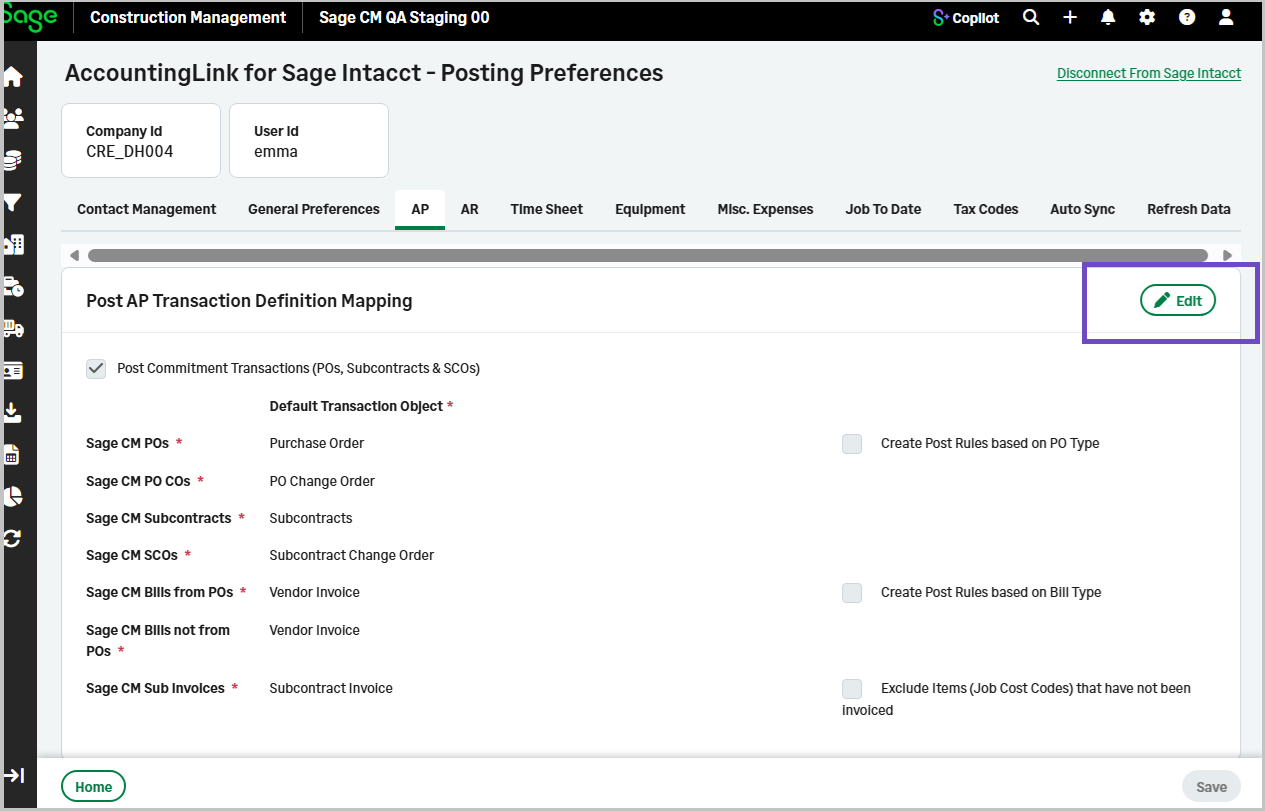
Task: Click the plus quick-add icon in header
Action: pos(1070,18)
